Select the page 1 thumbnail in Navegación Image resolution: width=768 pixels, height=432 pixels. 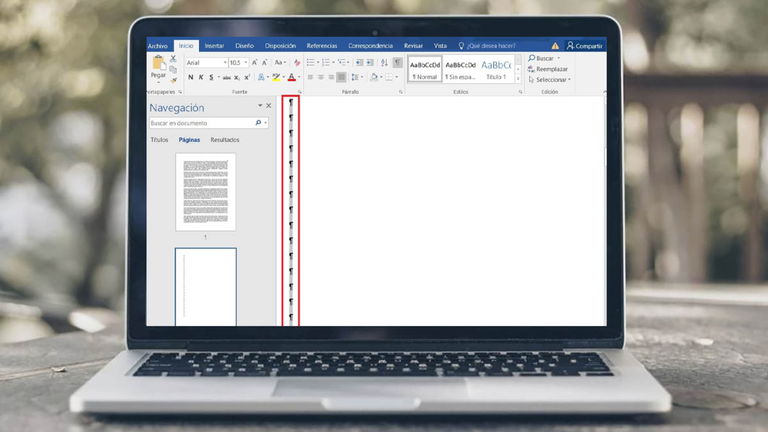(x=206, y=192)
